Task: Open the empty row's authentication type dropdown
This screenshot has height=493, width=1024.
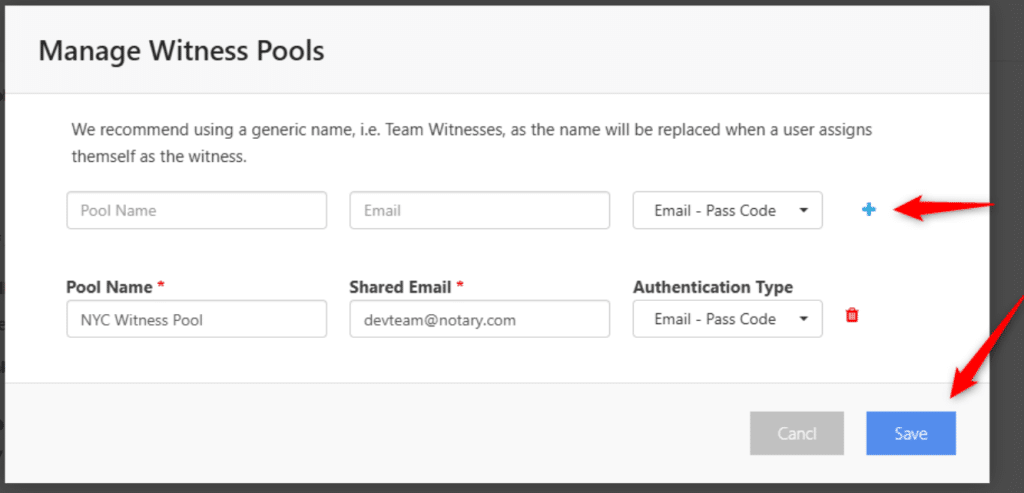Action: coord(728,210)
